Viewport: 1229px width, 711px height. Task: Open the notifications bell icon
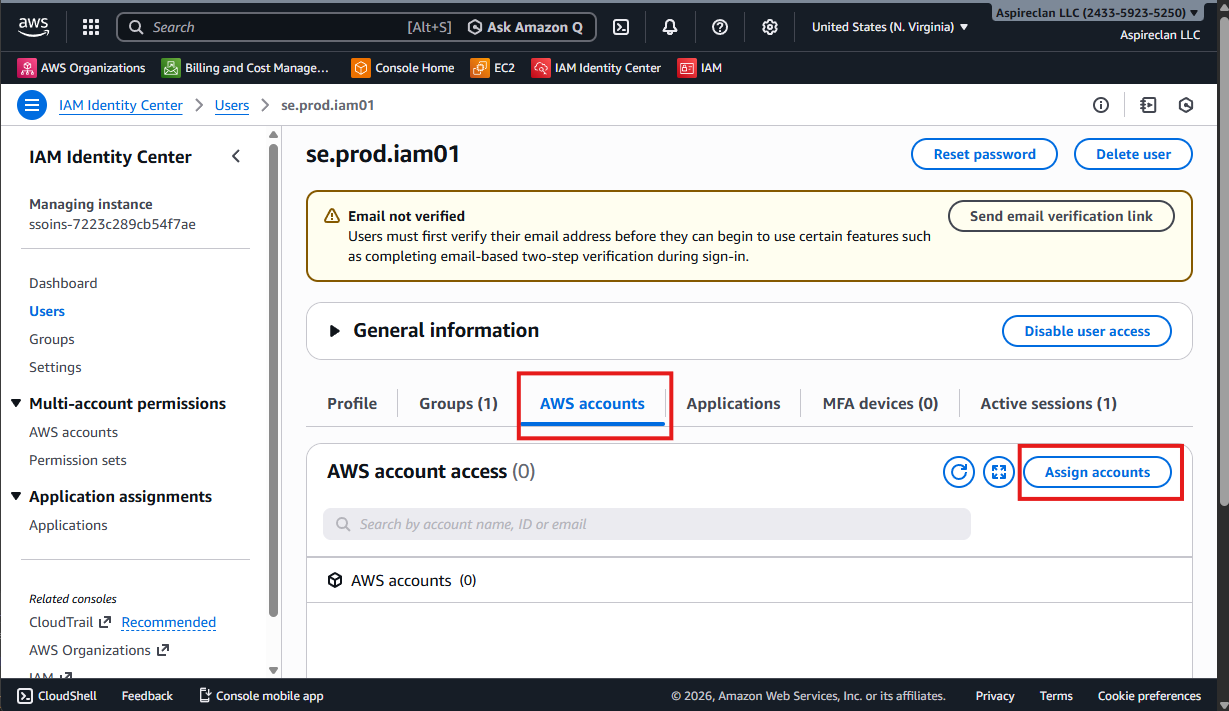pos(670,27)
